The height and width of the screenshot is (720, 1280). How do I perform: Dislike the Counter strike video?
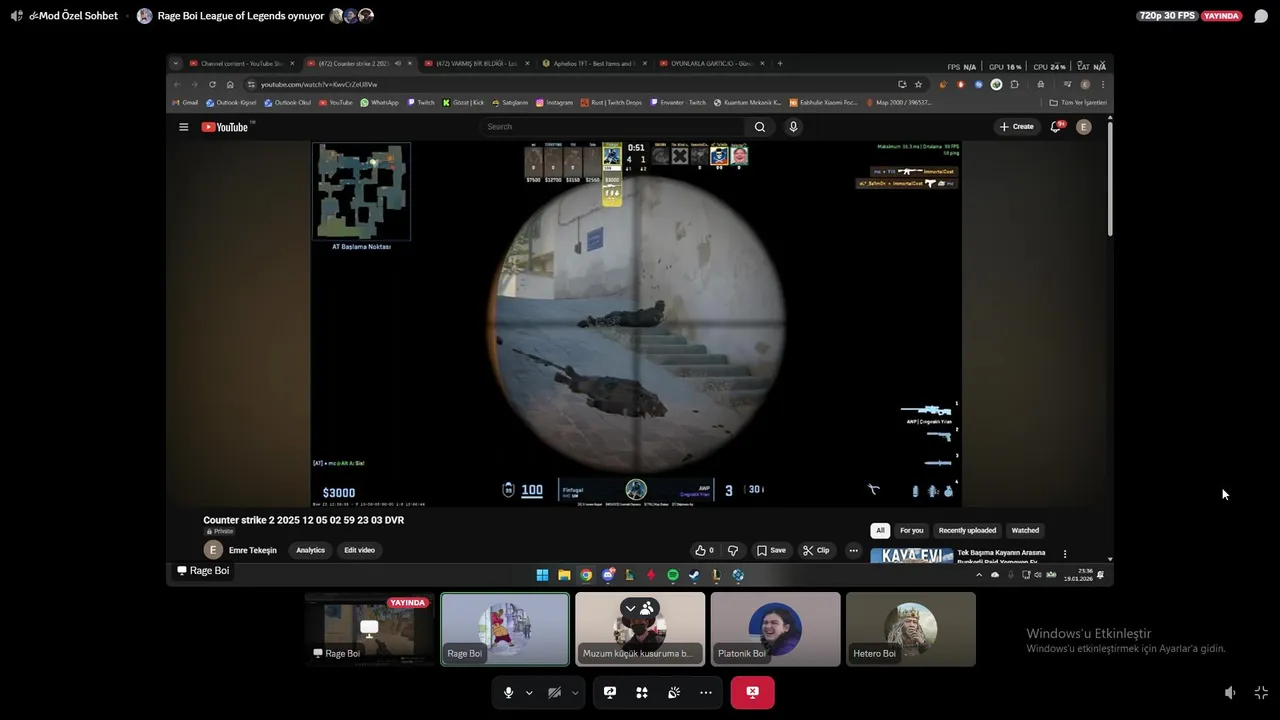pos(733,550)
